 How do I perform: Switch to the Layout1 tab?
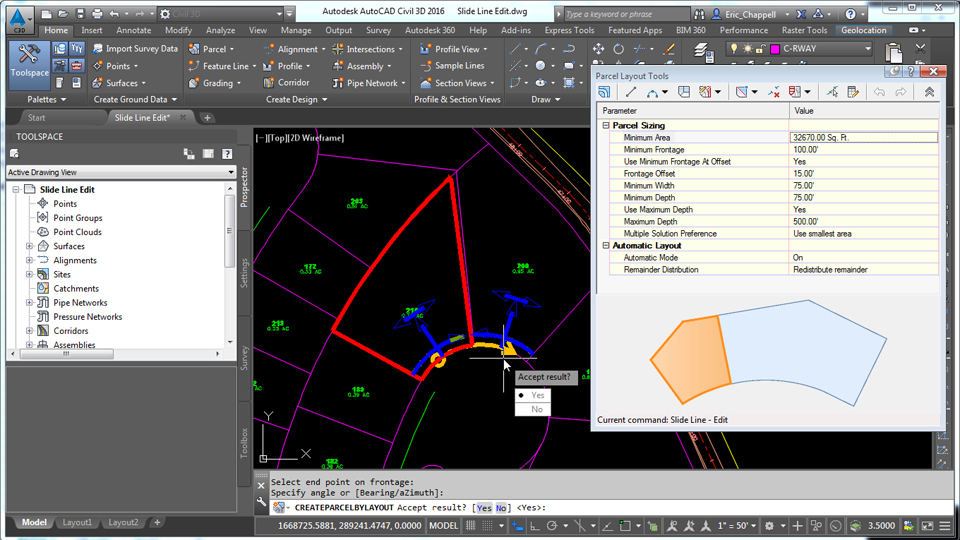[77, 522]
